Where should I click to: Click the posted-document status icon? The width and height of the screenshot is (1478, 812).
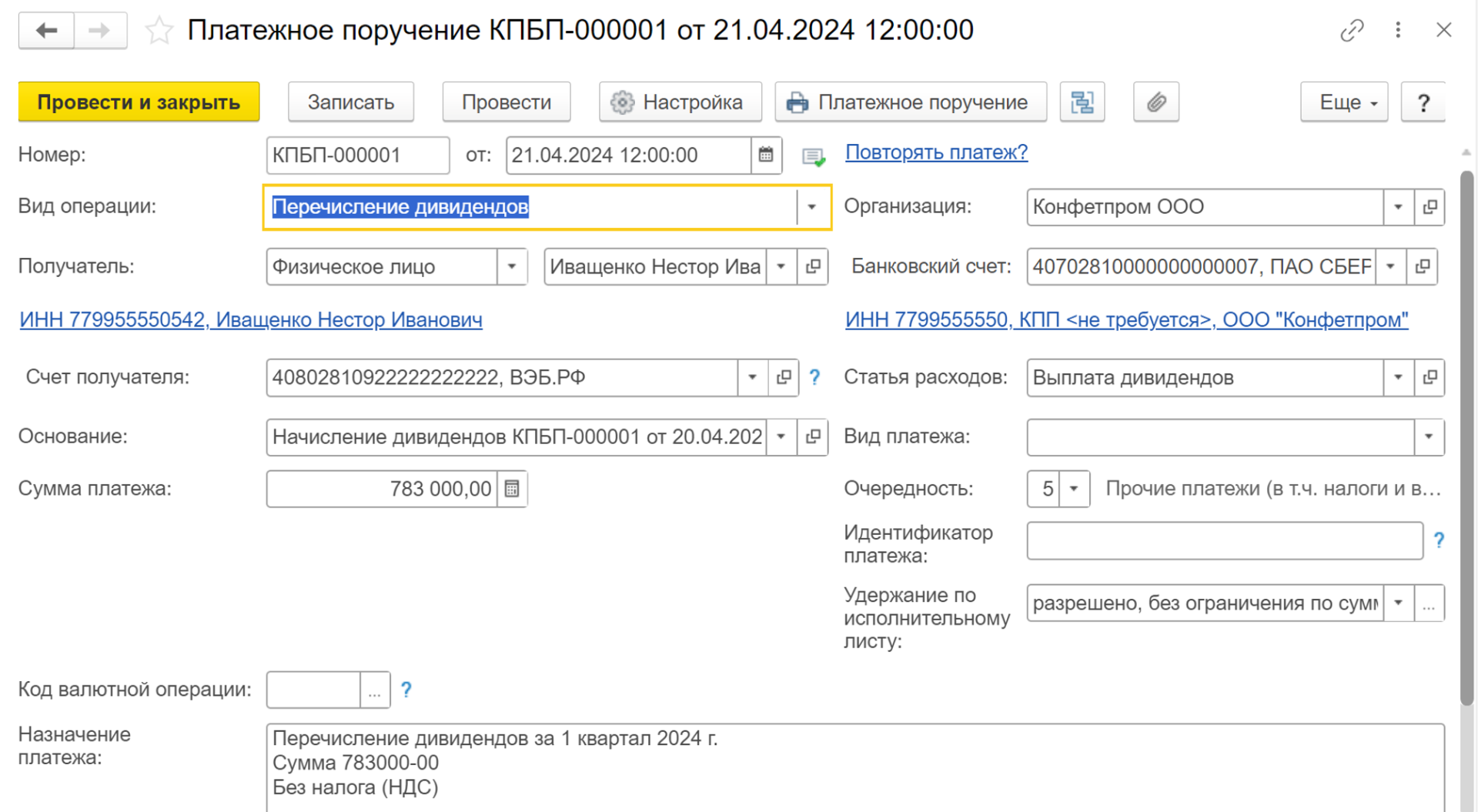813,157
